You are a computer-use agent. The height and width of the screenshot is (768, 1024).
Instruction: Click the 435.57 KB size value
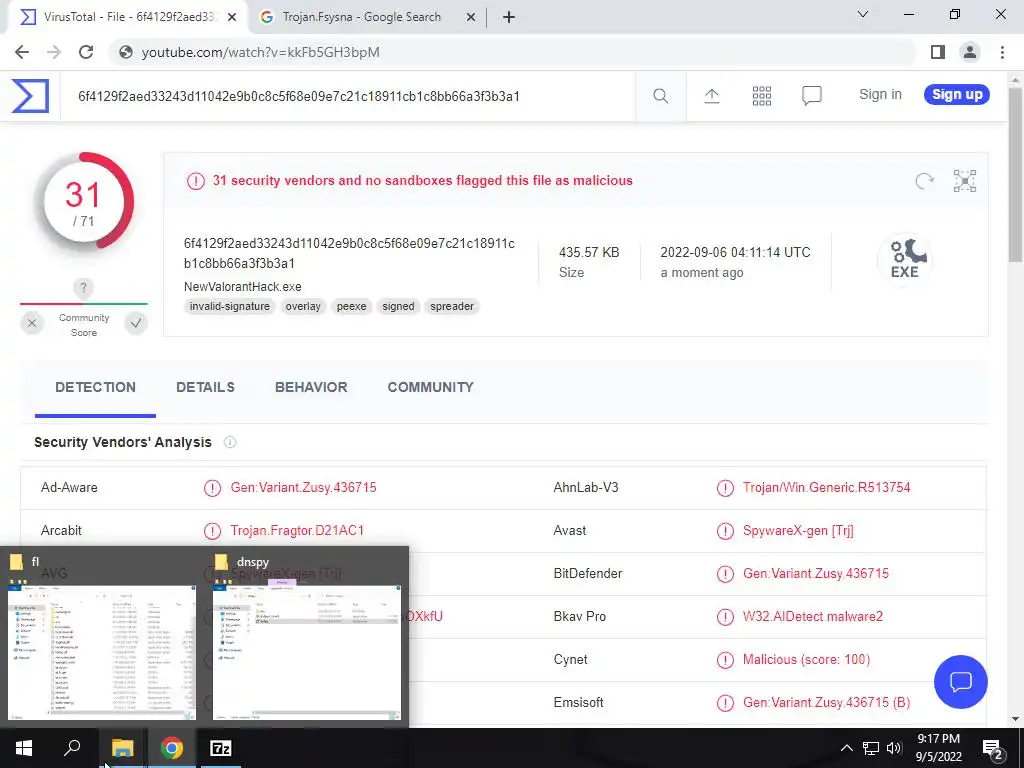click(x=589, y=253)
